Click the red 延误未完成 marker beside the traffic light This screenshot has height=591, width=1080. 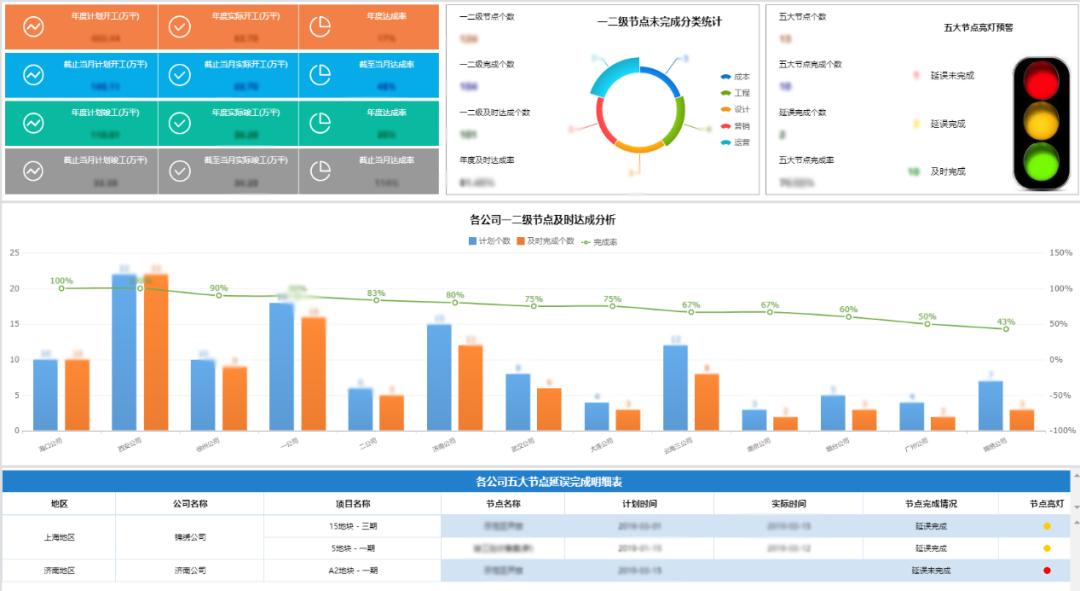coord(916,75)
